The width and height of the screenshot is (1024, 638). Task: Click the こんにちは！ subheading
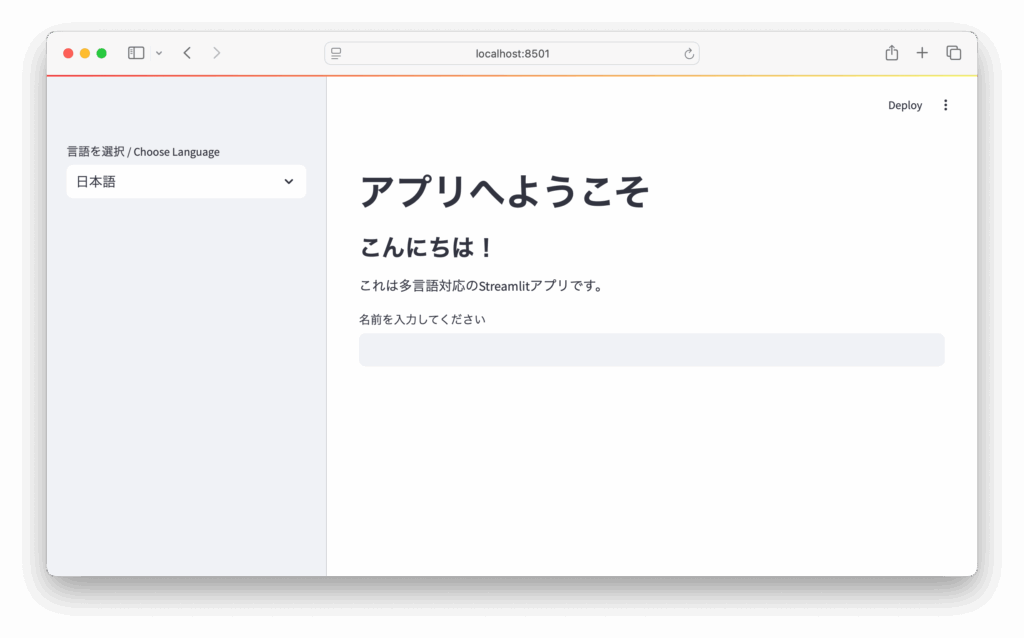(427, 247)
